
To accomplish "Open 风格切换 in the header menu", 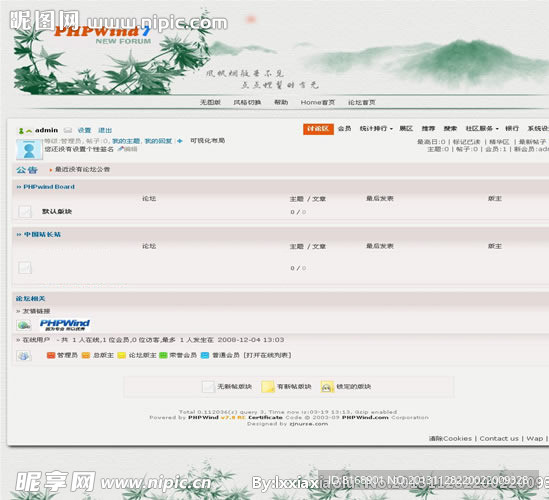I will [247, 102].
